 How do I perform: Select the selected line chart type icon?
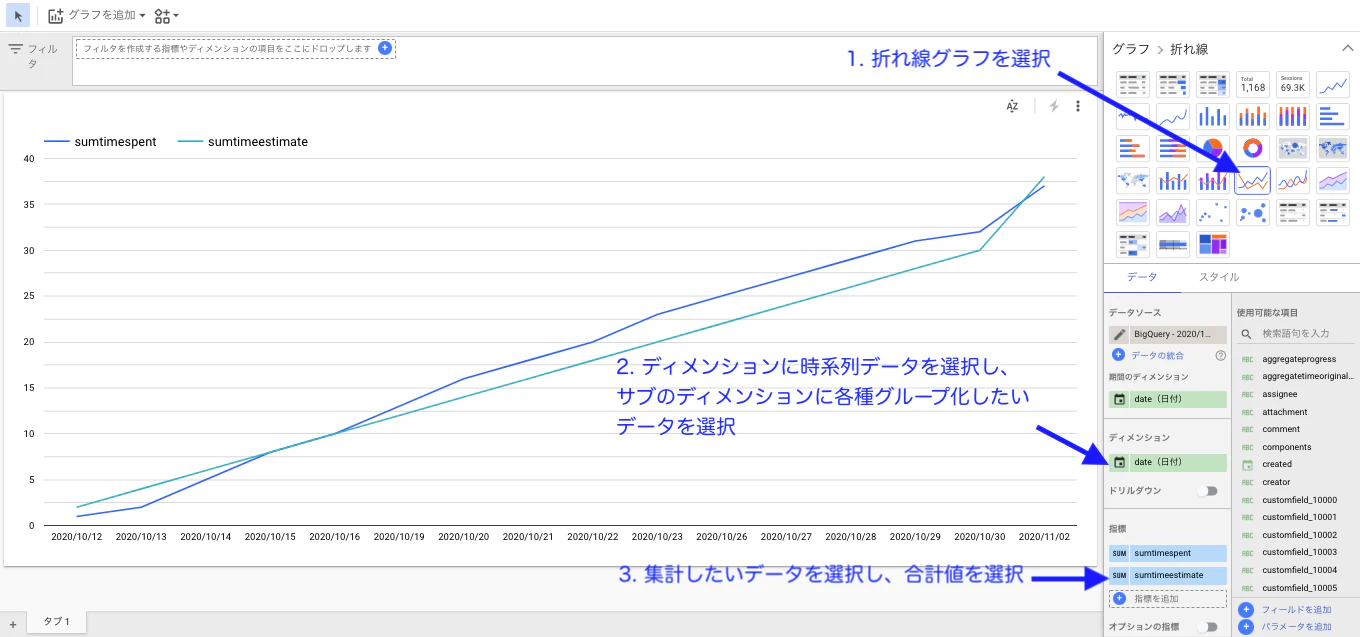(x=1253, y=181)
